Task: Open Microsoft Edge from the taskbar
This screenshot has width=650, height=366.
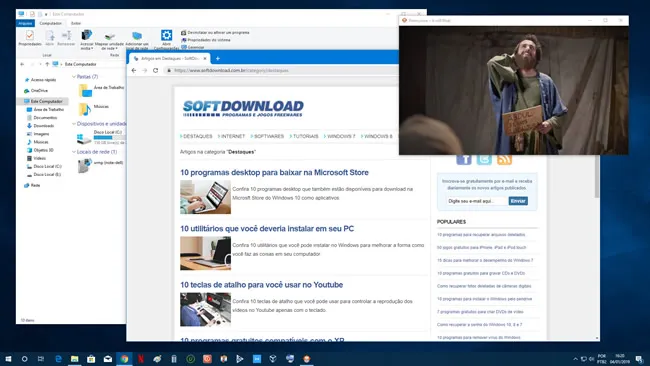Action: pyautogui.click(x=58, y=359)
